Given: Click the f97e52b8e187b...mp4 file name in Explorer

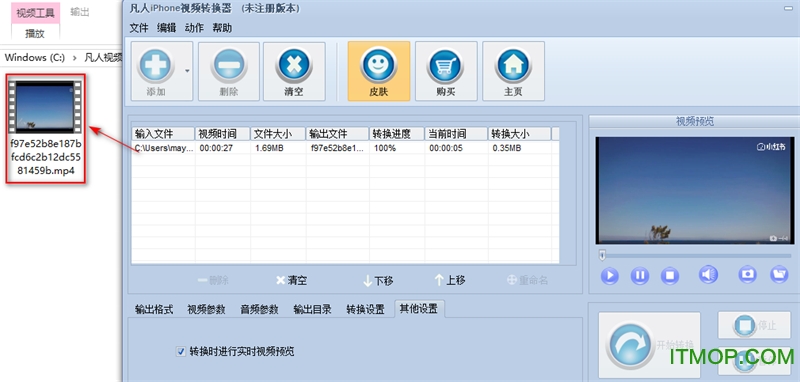Looking at the screenshot, I should tap(45, 157).
